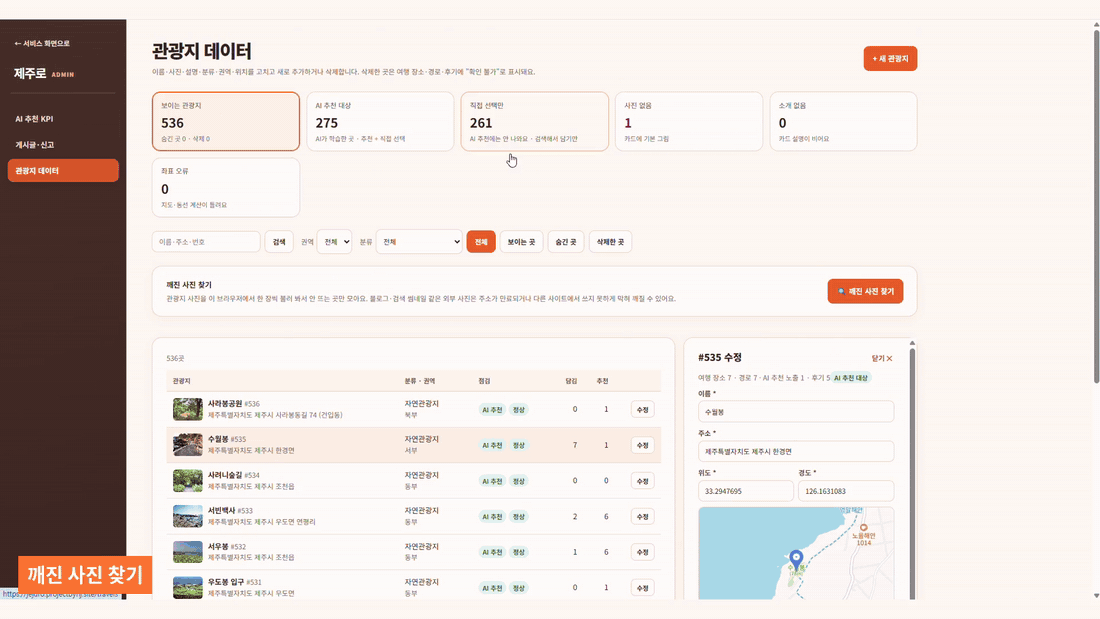Return via ← 서비스 화면으로 link
1100x619 pixels.
42,44
